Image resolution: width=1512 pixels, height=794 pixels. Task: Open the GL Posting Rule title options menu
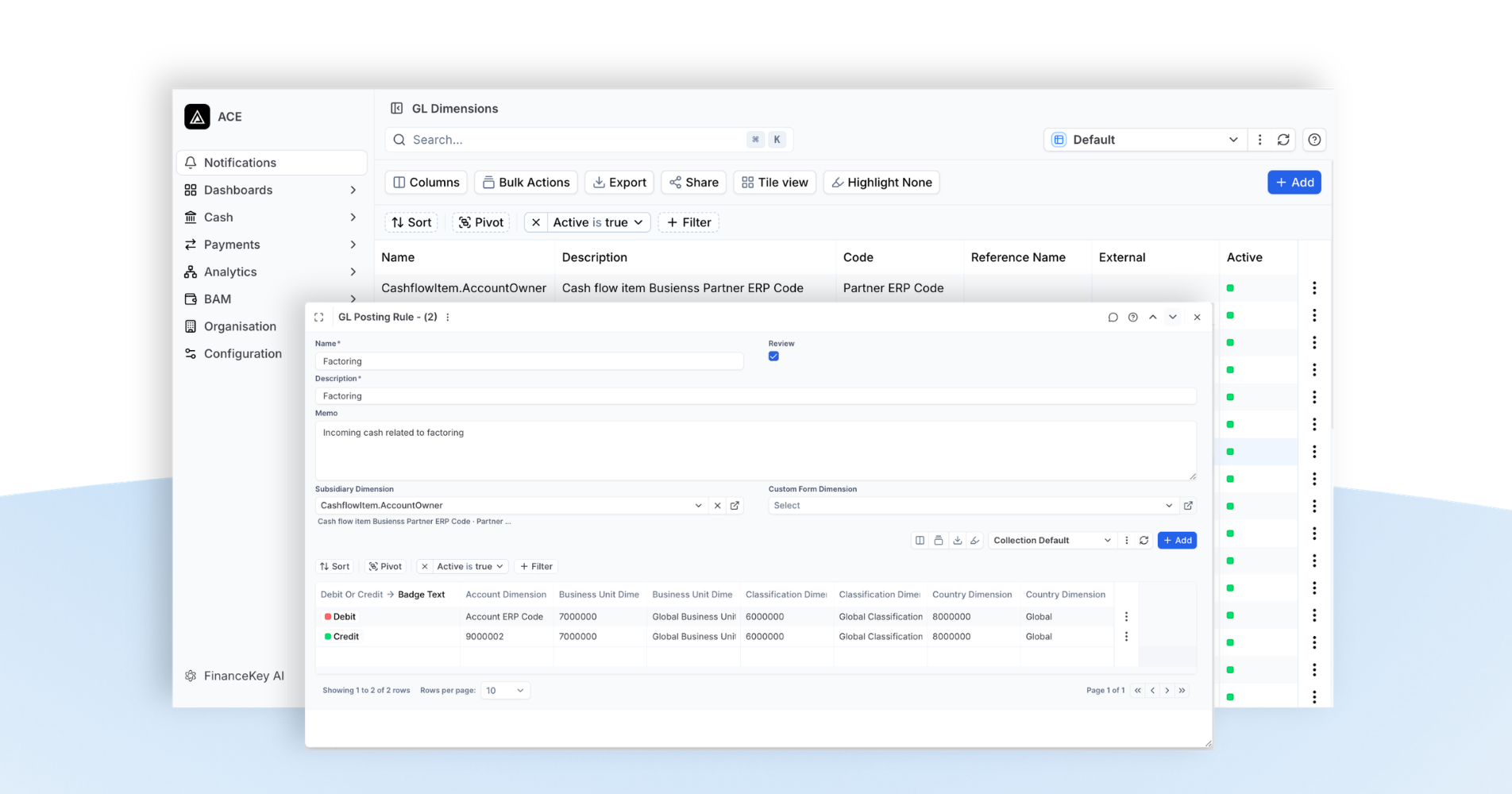point(448,317)
